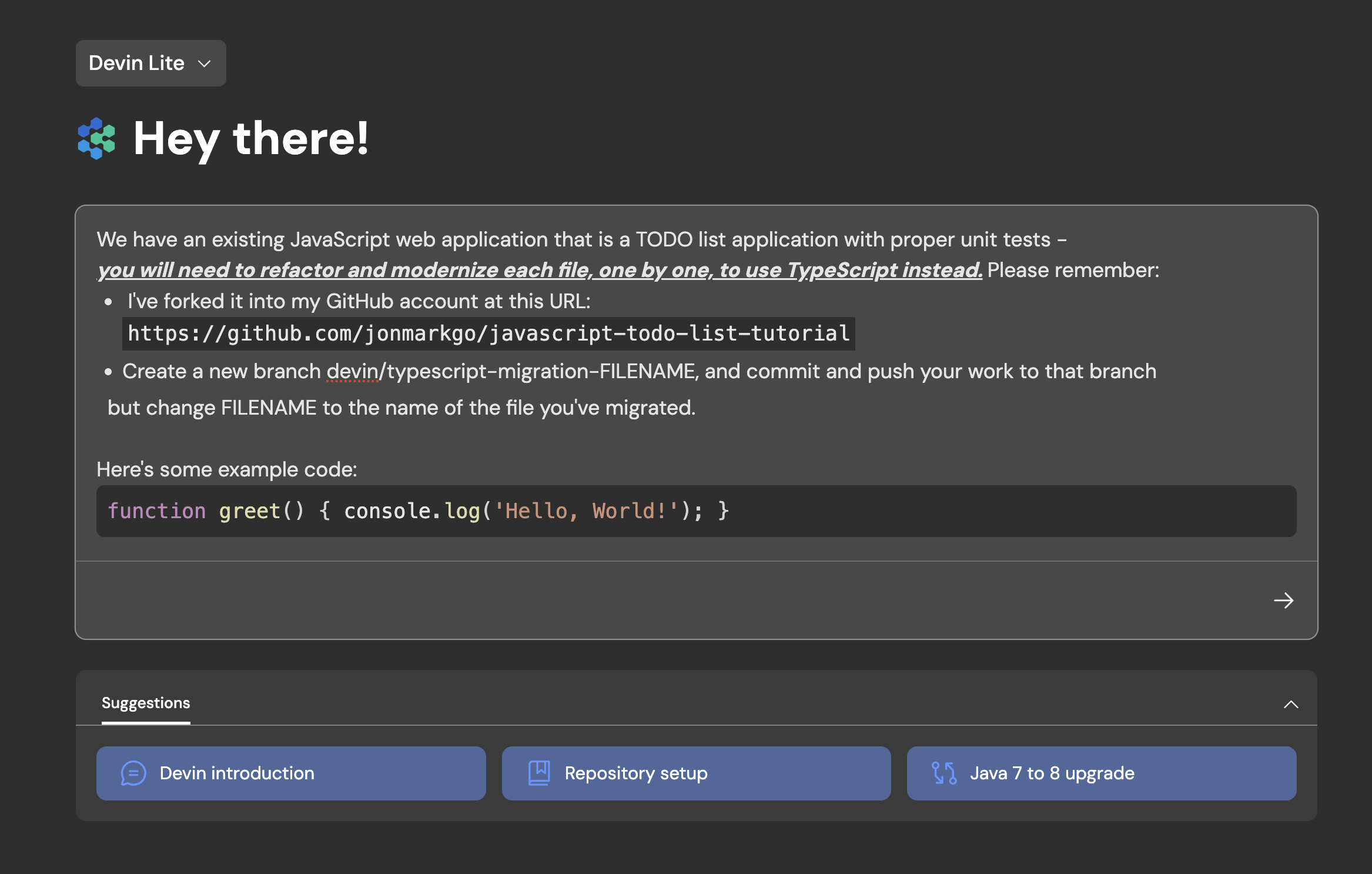Open the Devin Lite model dropdown
1372x874 pixels.
(150, 64)
